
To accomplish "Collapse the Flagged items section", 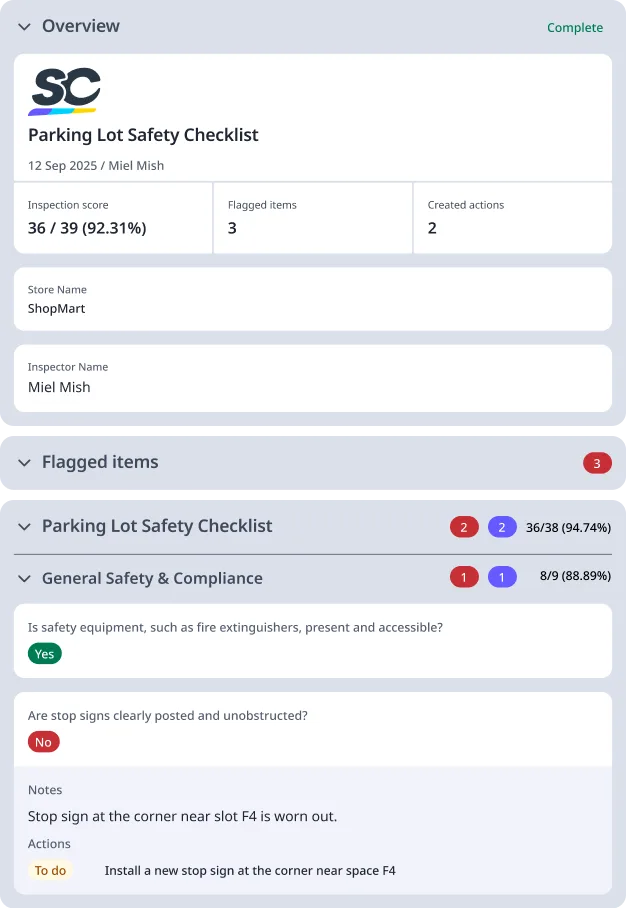I will pos(23,462).
